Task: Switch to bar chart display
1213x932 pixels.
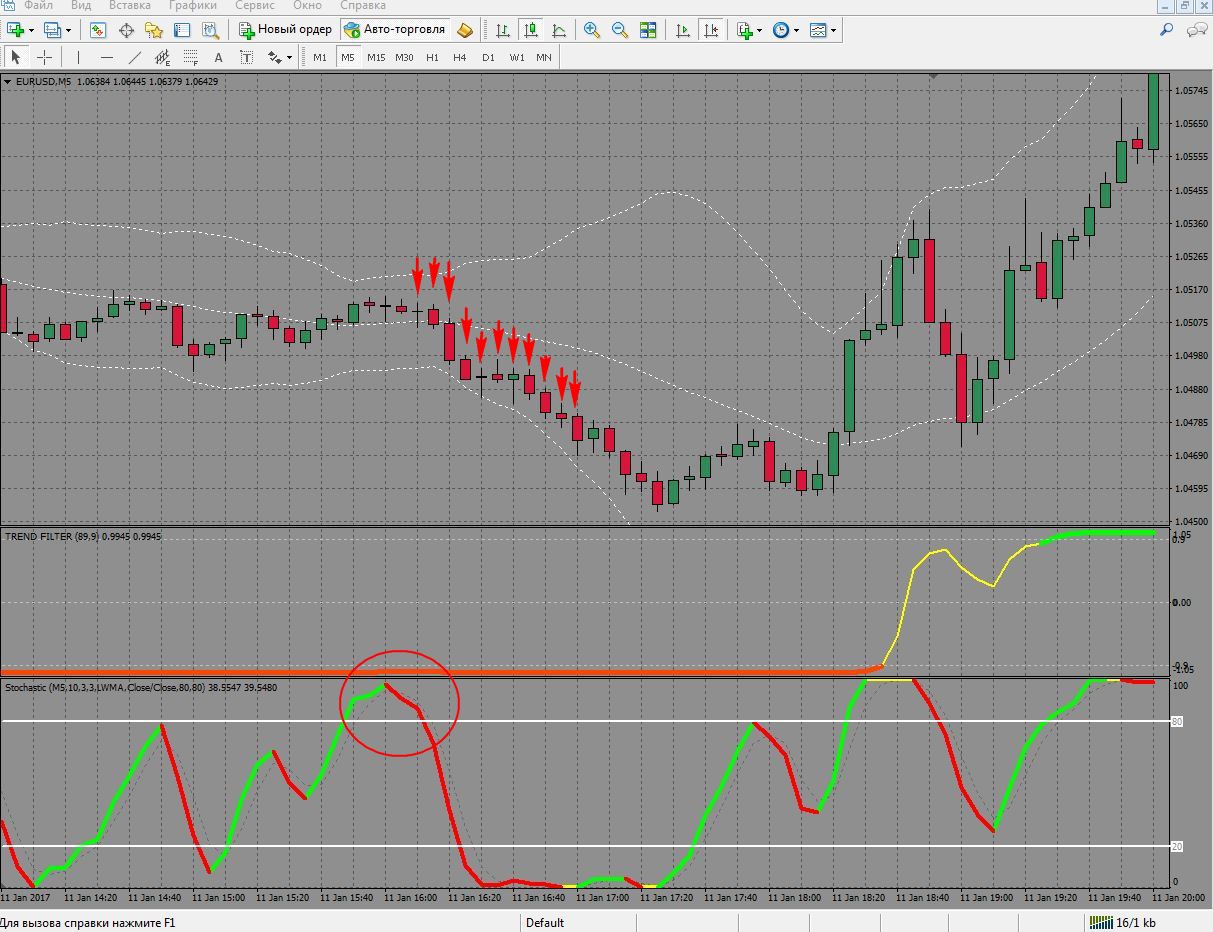Action: tap(502, 30)
